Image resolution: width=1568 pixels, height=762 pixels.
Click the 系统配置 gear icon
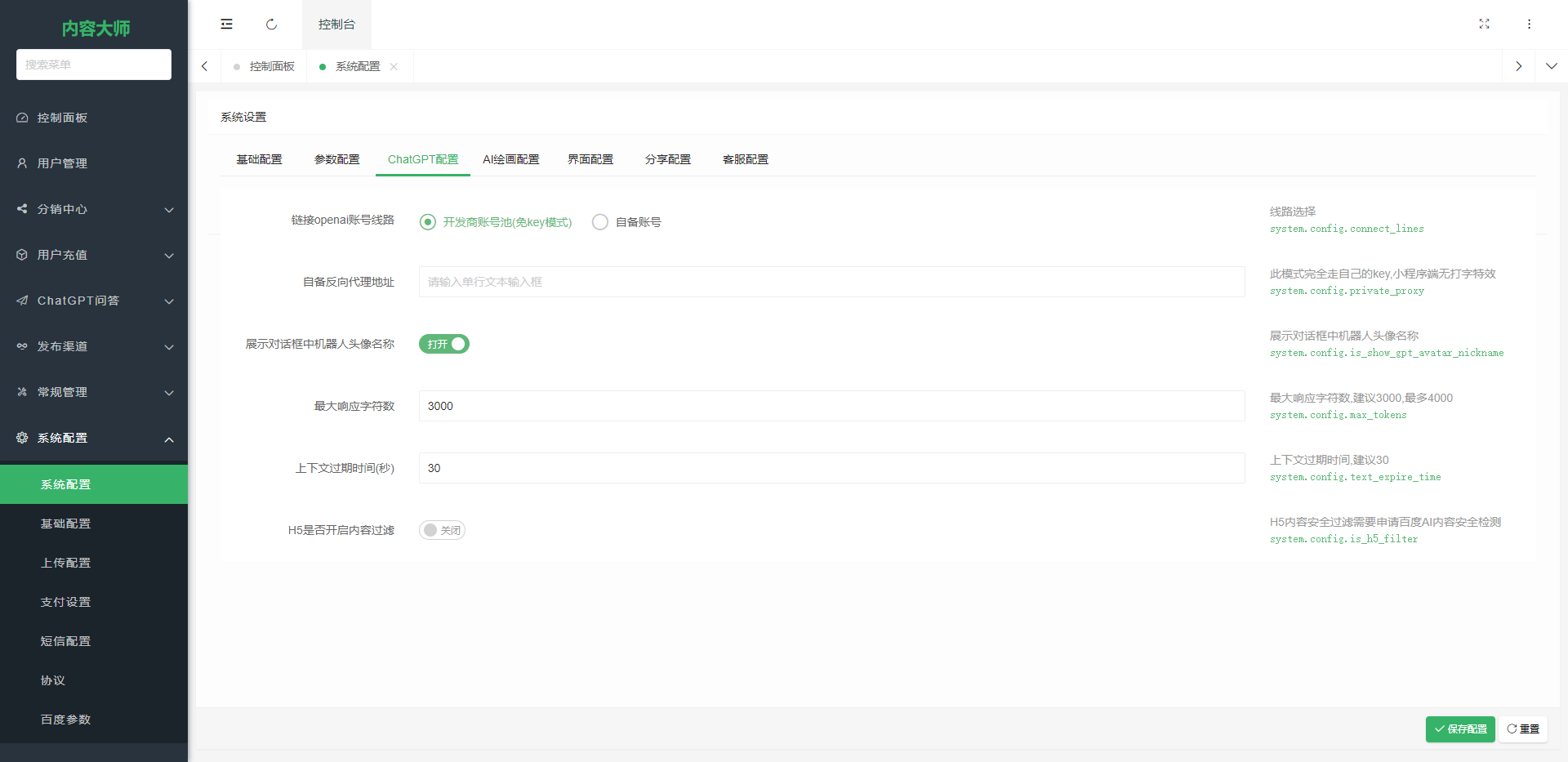tap(22, 438)
